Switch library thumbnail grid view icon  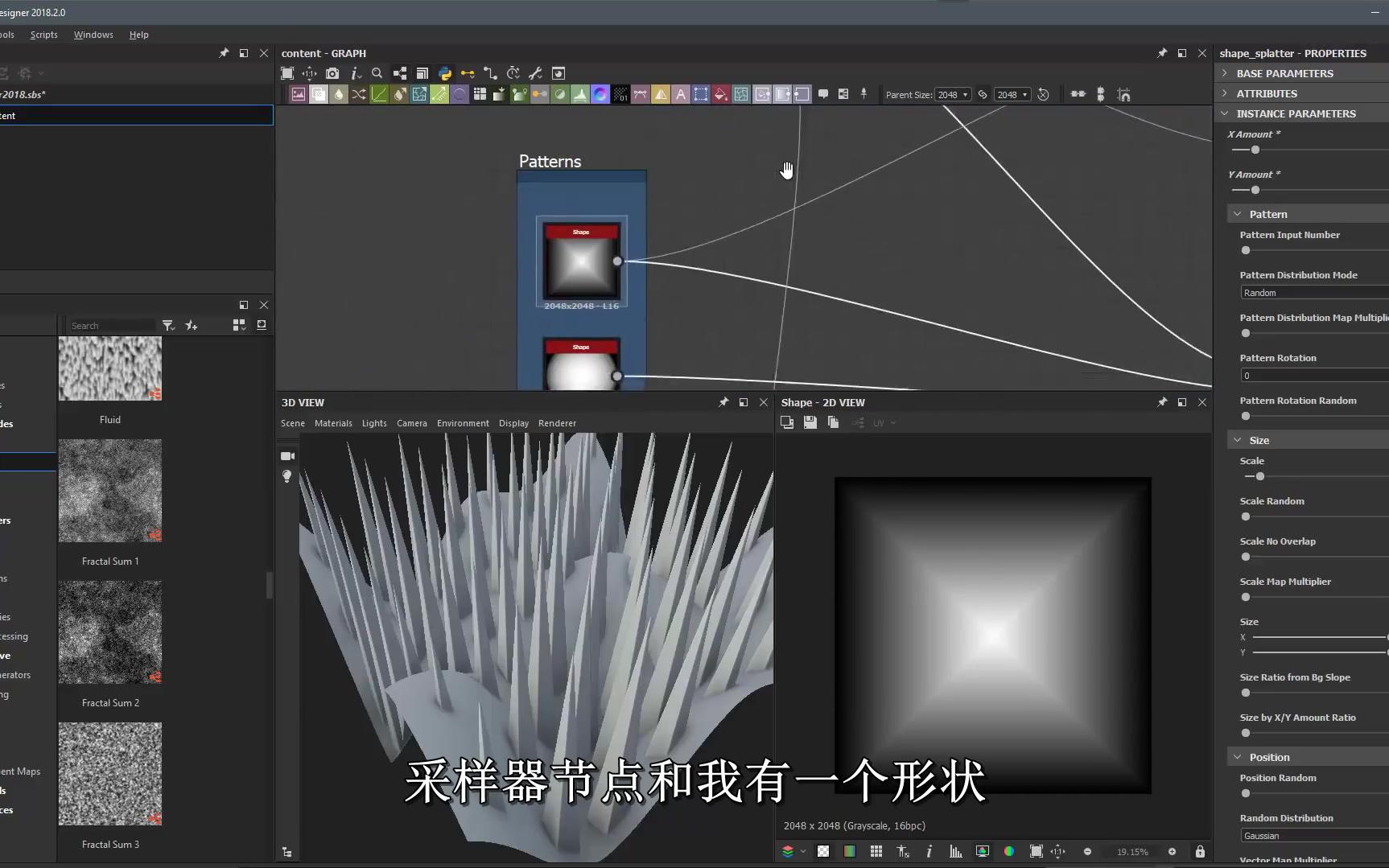[239, 325]
